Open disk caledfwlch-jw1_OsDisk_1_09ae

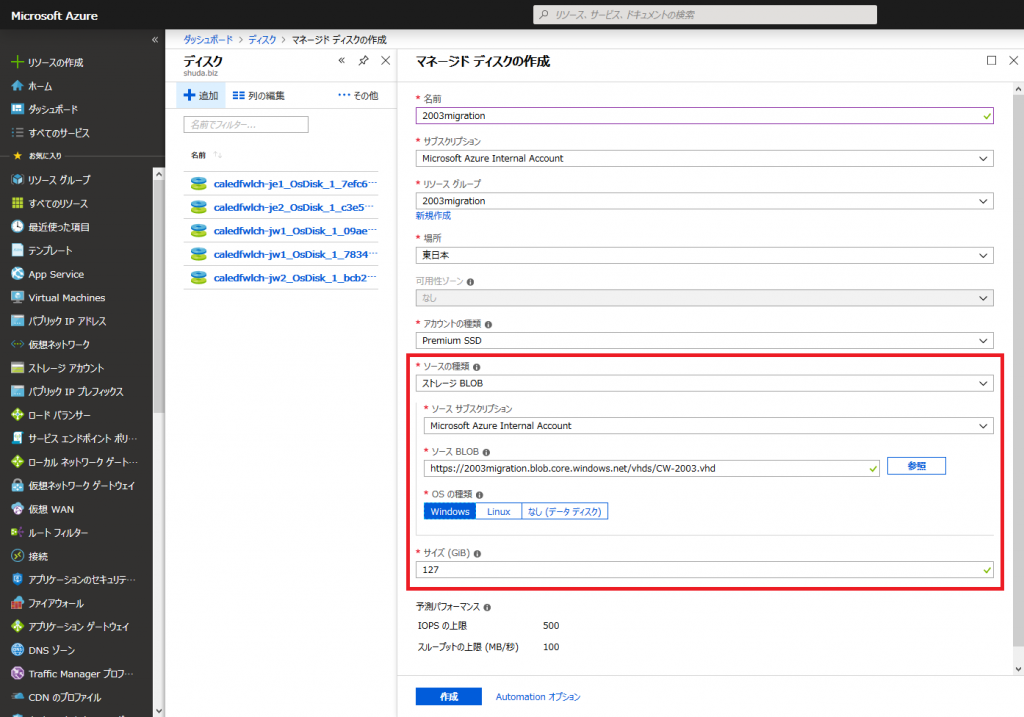pos(295,231)
